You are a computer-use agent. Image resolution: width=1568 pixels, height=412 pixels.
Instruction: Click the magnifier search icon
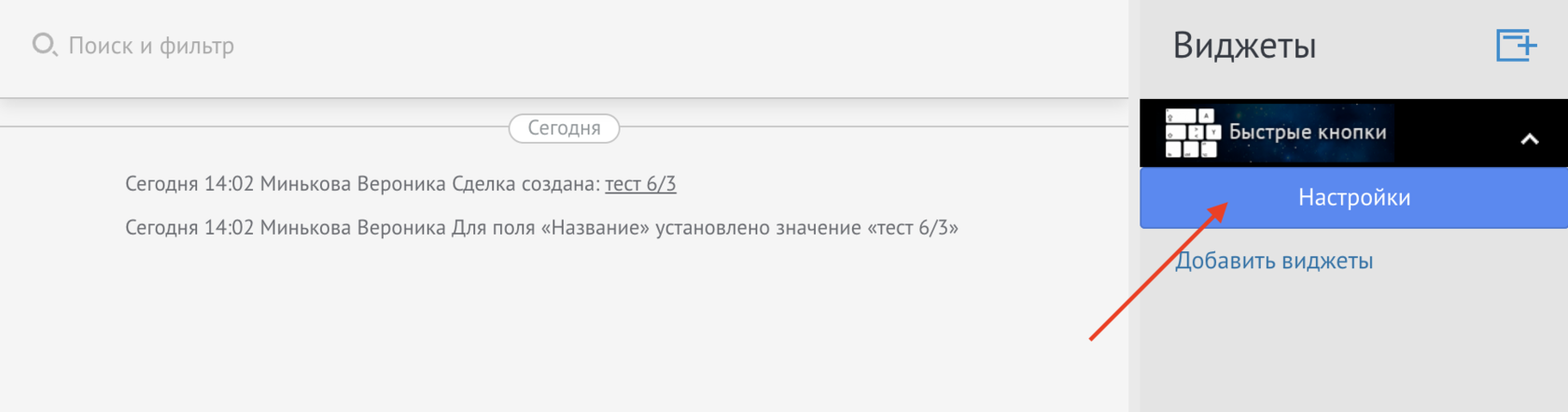coord(44,45)
